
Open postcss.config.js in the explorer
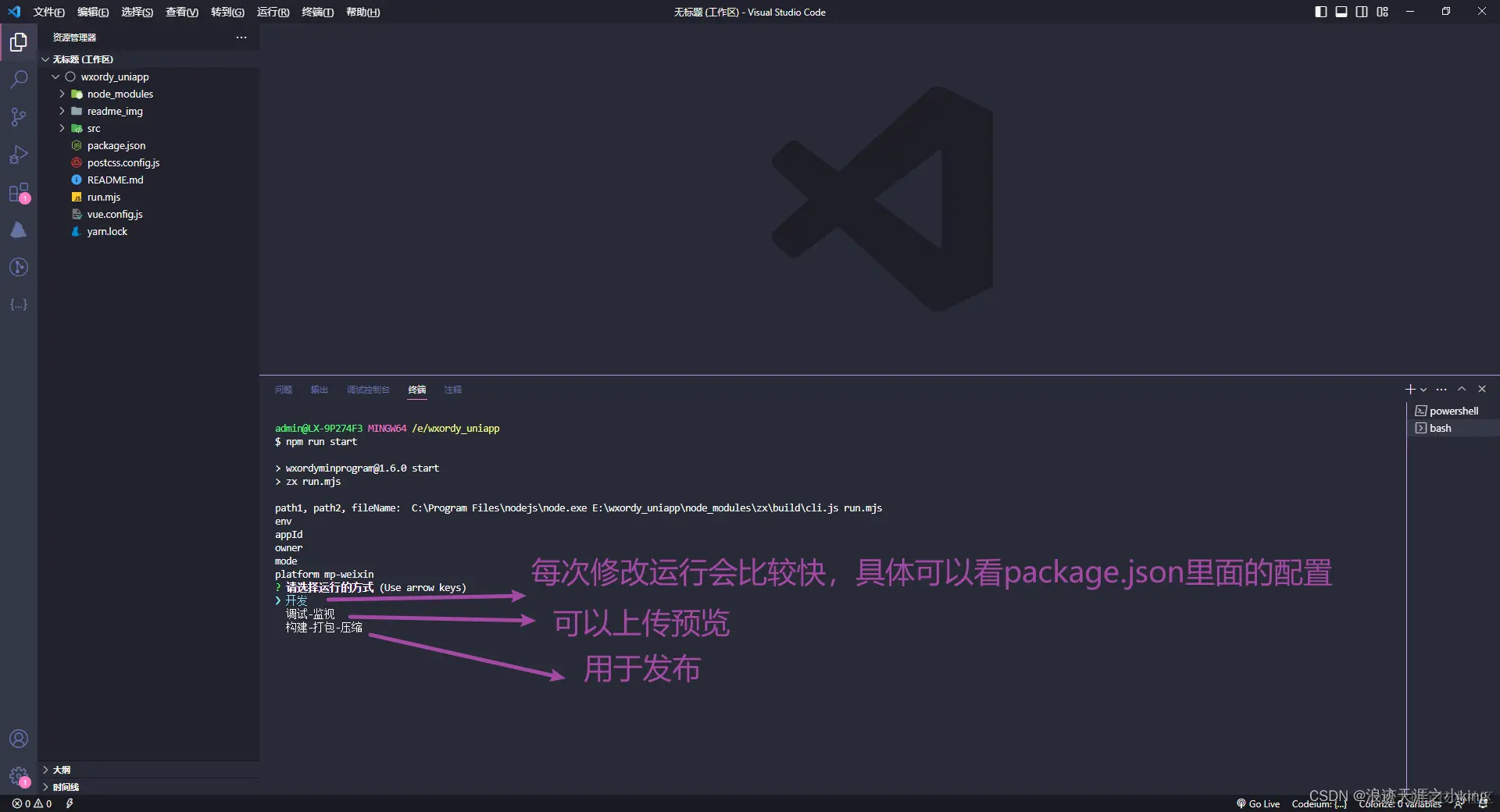coord(148,162)
